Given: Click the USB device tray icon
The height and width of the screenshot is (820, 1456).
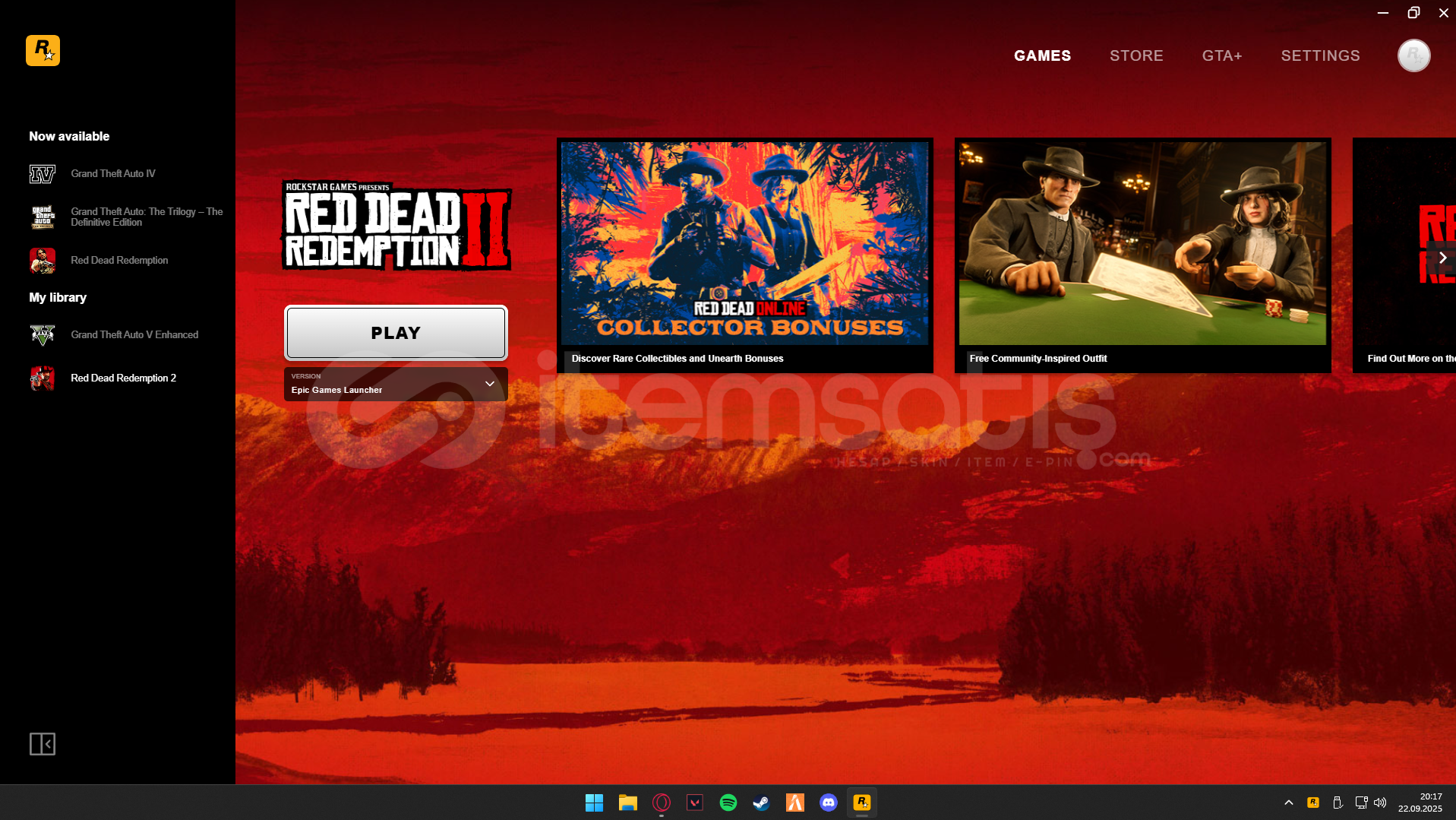Looking at the screenshot, I should click(x=1338, y=803).
